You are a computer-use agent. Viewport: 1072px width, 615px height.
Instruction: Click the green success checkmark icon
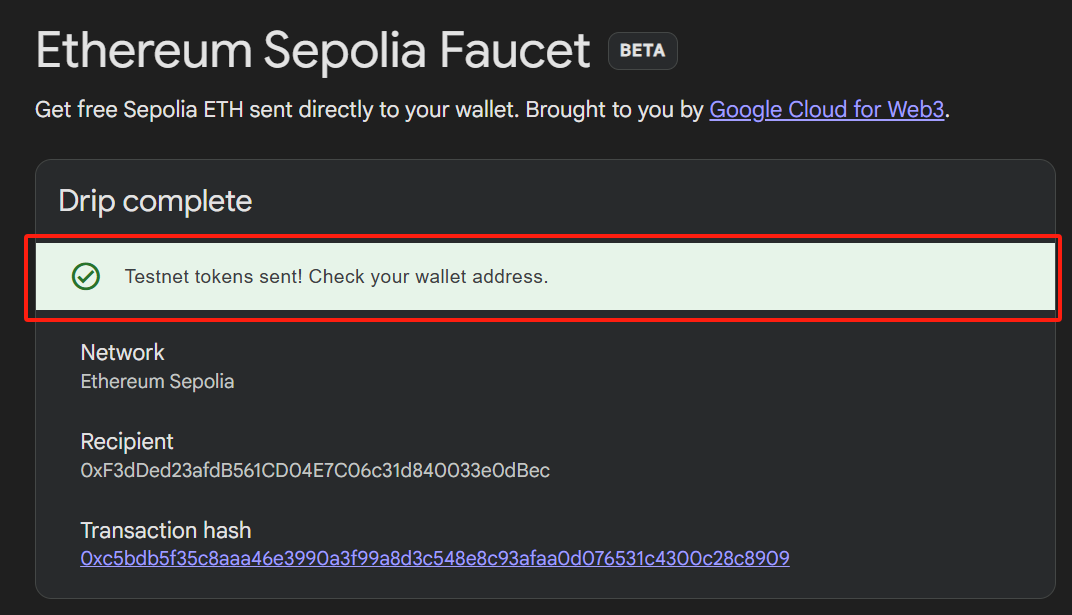(86, 276)
